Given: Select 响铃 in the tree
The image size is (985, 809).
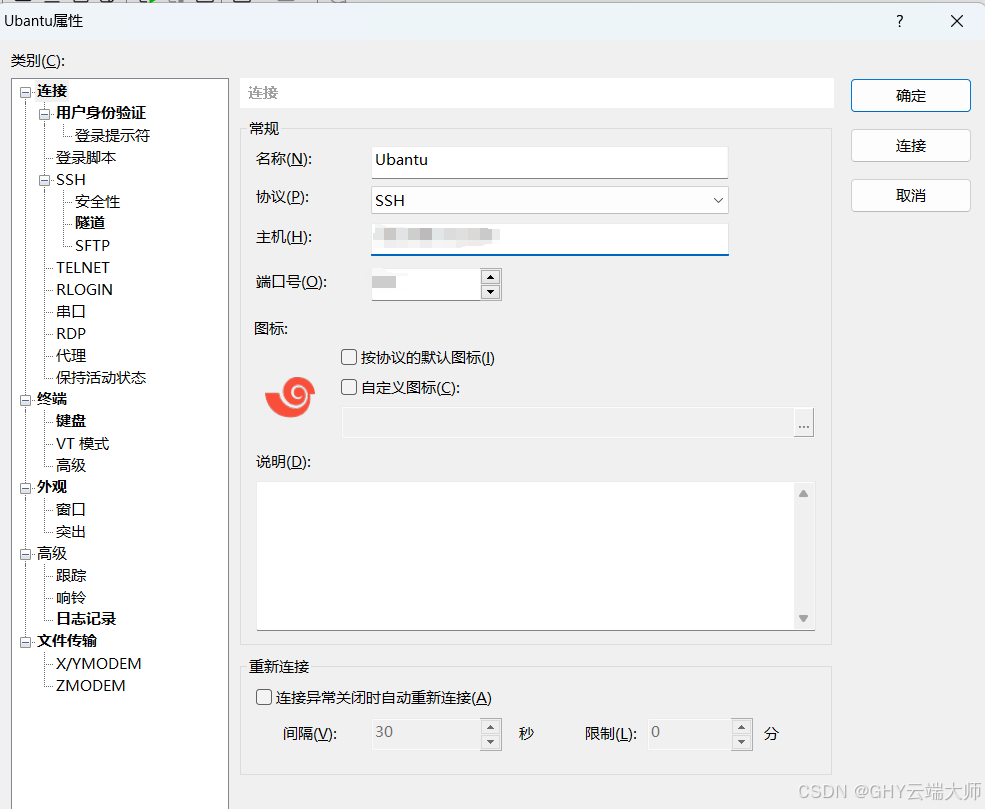Looking at the screenshot, I should (70, 597).
